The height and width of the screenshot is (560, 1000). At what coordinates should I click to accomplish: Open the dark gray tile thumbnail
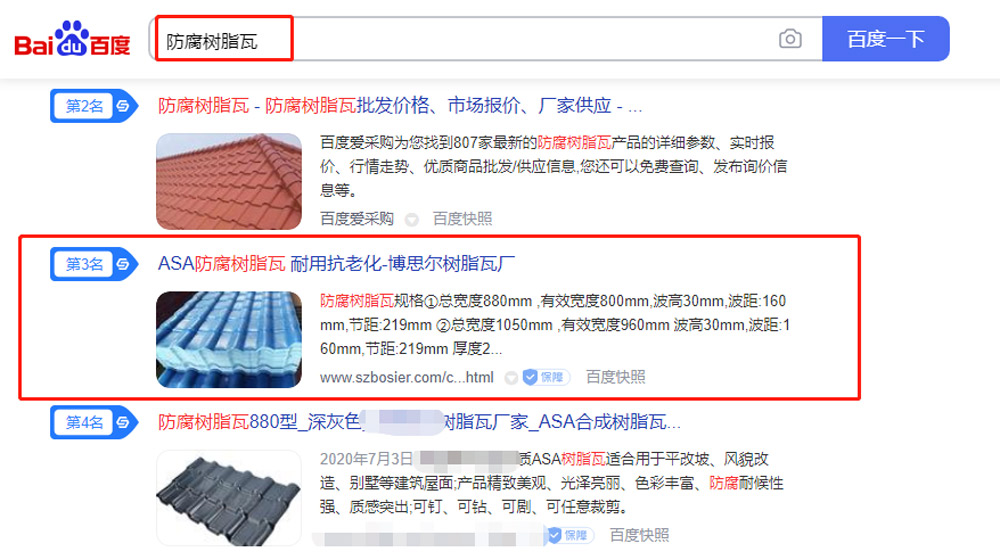click(229, 497)
